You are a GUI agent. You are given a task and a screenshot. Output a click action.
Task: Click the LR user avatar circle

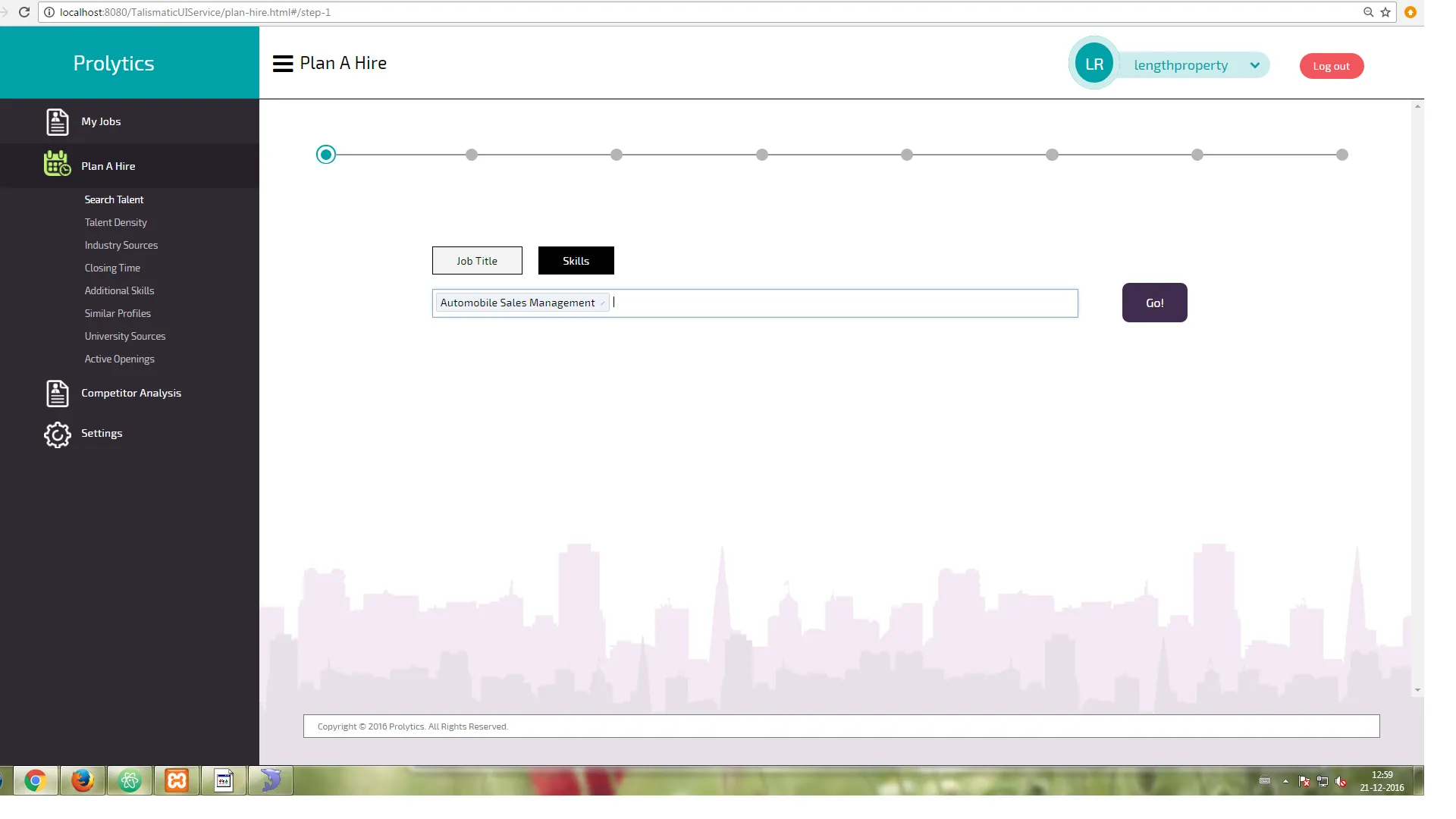[x=1094, y=64]
